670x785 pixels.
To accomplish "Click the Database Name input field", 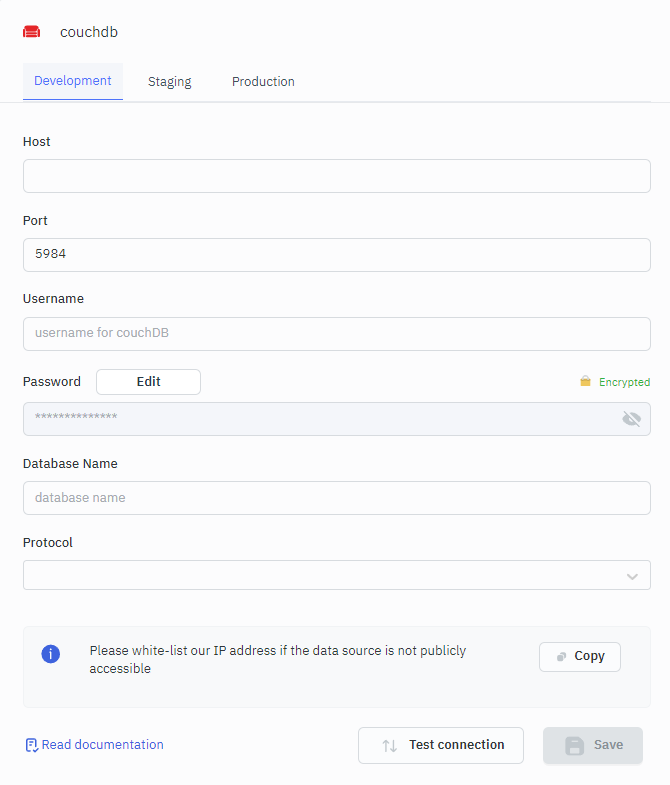I will tap(336, 498).
